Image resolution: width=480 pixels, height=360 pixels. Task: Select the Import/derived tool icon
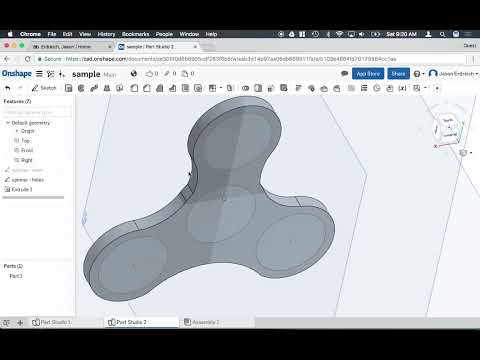pos(390,88)
